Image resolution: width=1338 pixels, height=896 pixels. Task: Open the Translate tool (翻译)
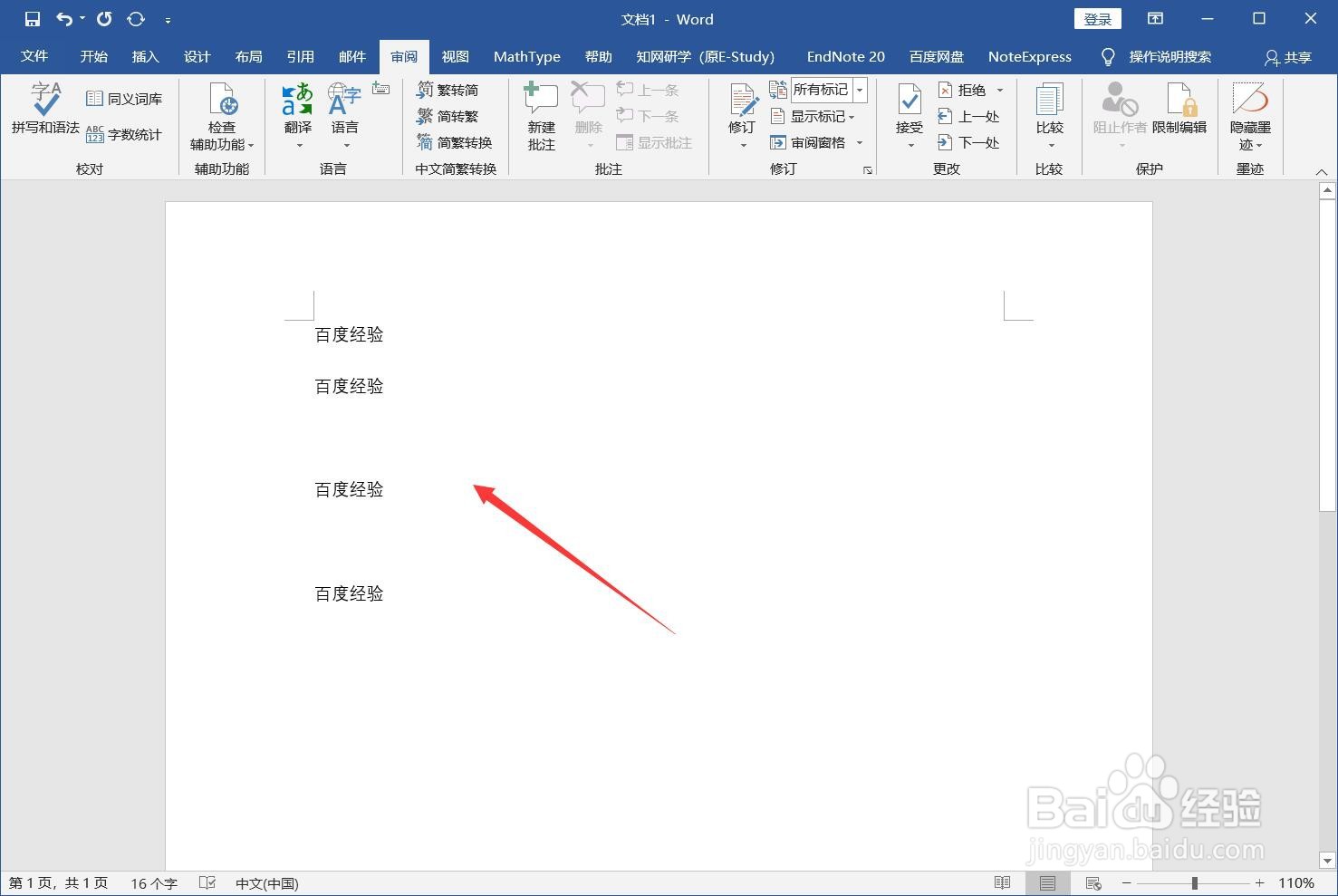click(x=298, y=117)
